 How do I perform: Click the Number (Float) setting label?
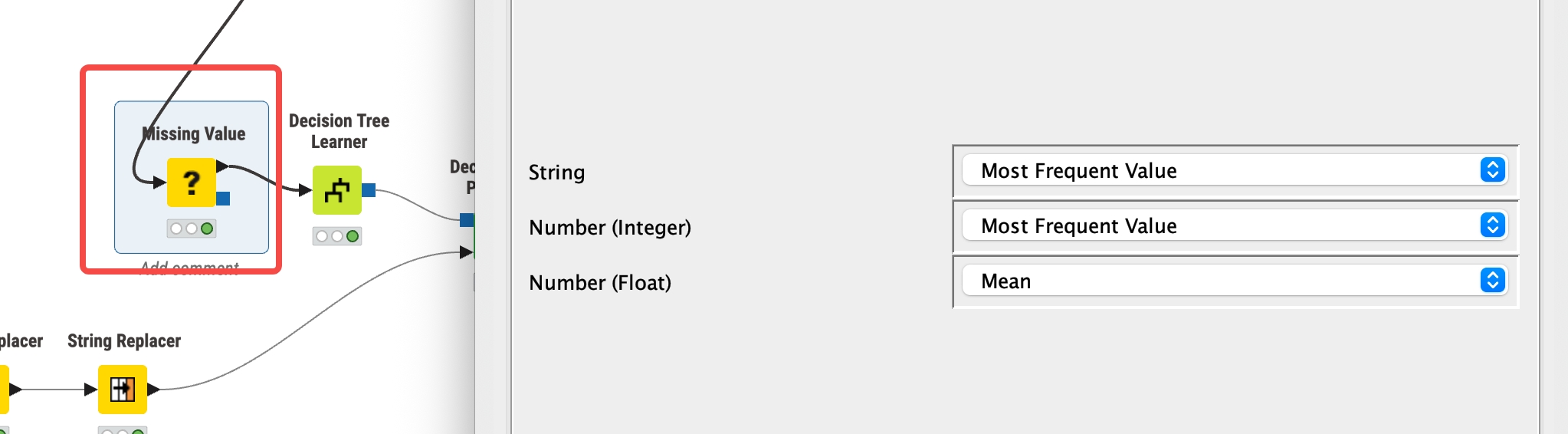tap(600, 283)
